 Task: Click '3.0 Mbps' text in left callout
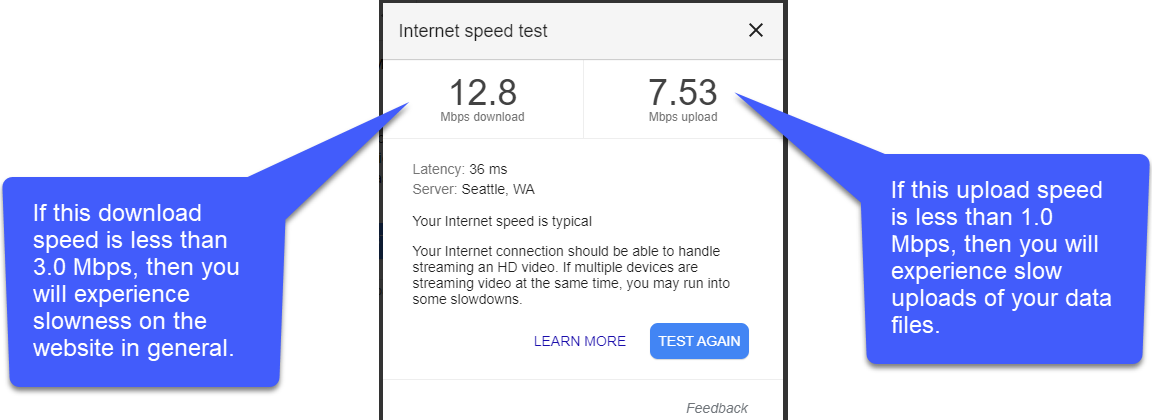[86, 267]
